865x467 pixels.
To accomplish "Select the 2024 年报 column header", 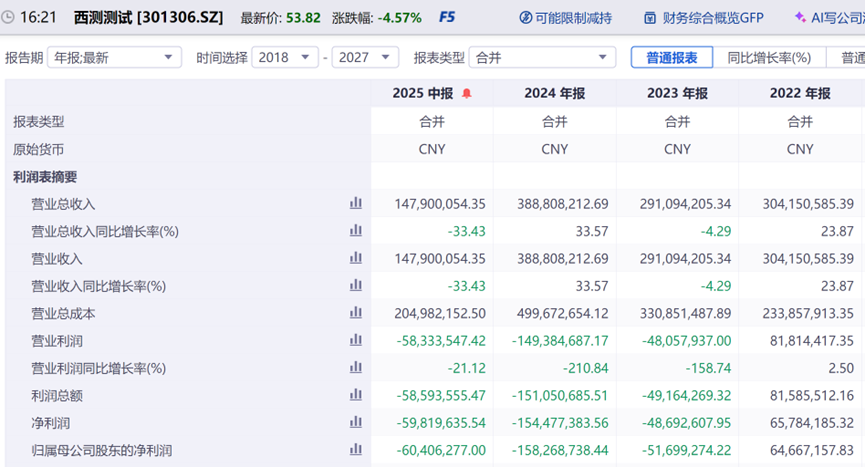I will [x=554, y=94].
